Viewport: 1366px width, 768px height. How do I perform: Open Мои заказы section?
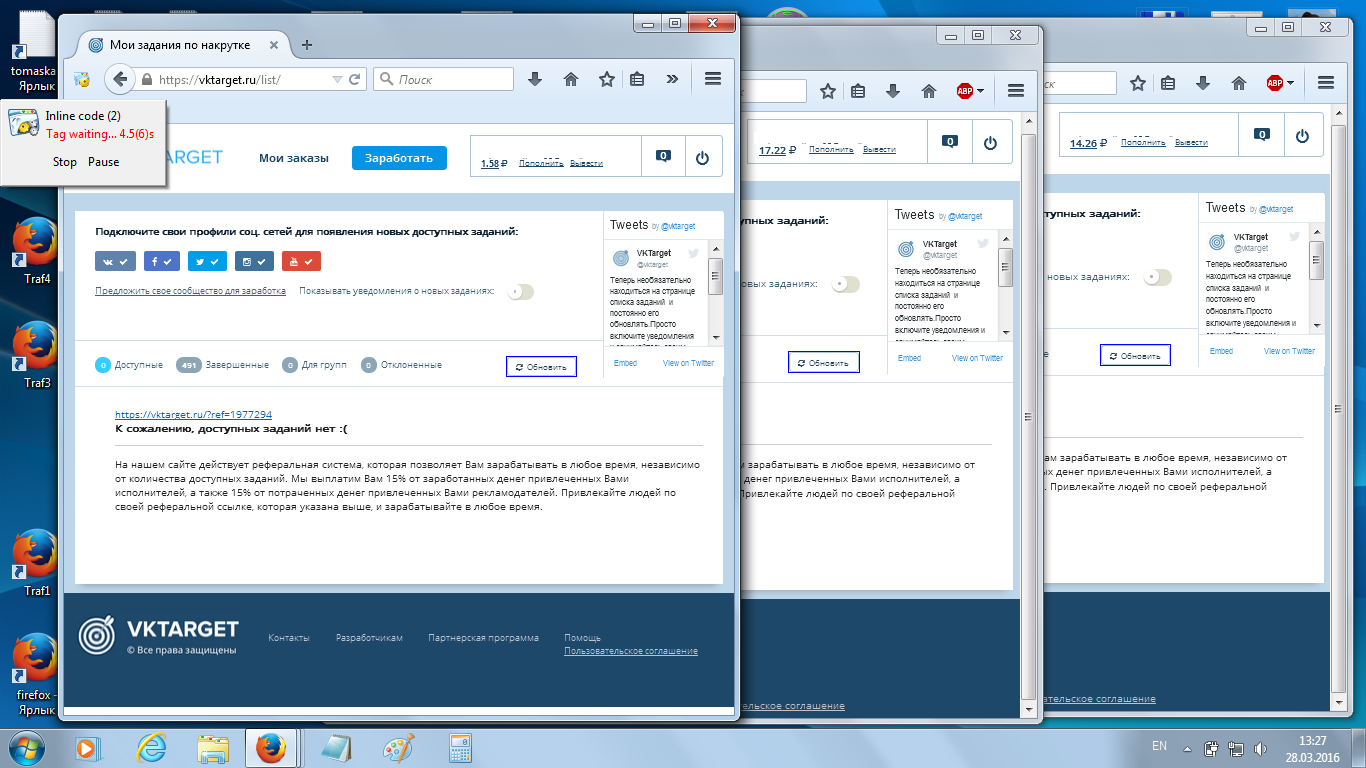pyautogui.click(x=294, y=158)
